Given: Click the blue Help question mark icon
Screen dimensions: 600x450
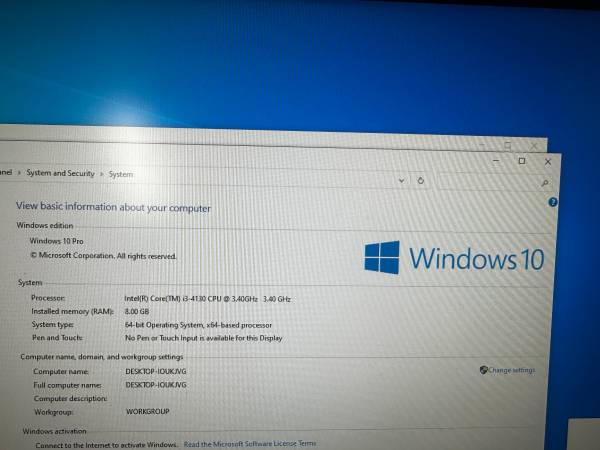Looking at the screenshot, I should 553,202.
